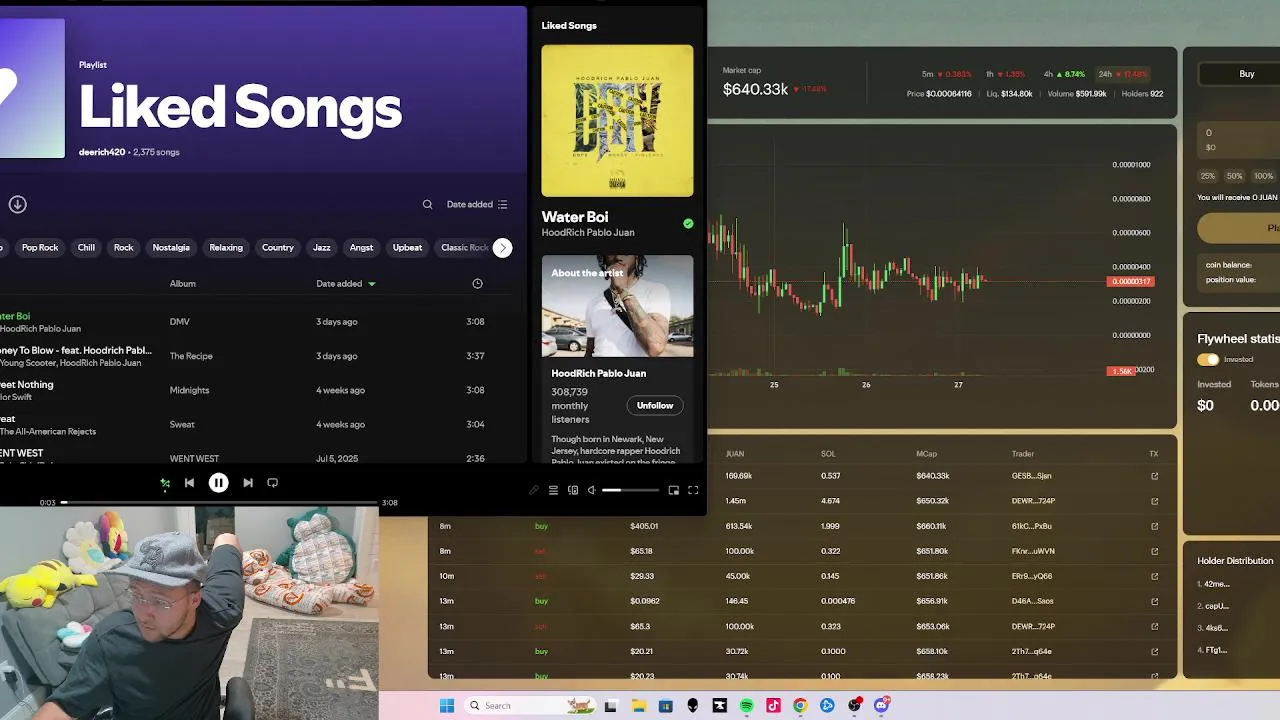This screenshot has height=720, width=1280.
Task: Select the Angst genre filter
Action: tap(361, 247)
